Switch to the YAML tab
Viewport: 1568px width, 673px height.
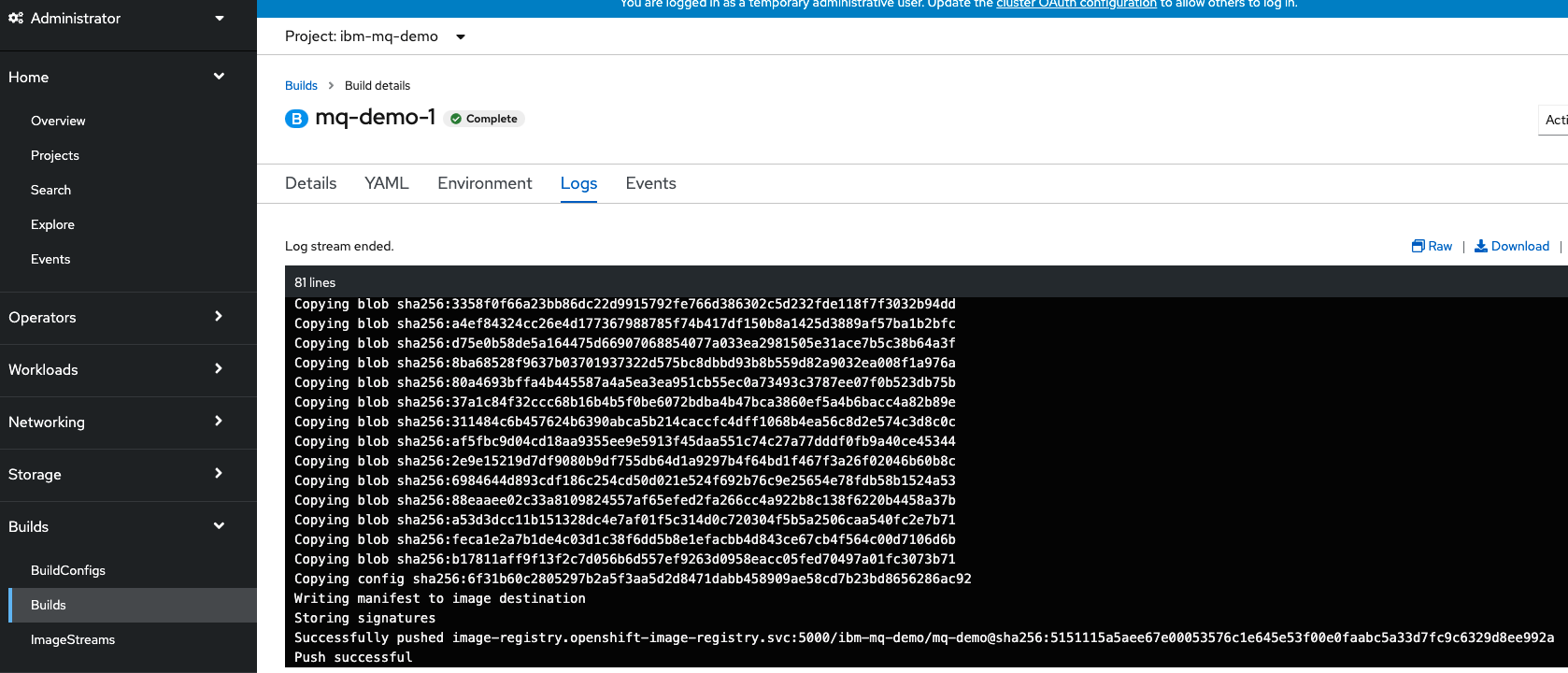[386, 183]
